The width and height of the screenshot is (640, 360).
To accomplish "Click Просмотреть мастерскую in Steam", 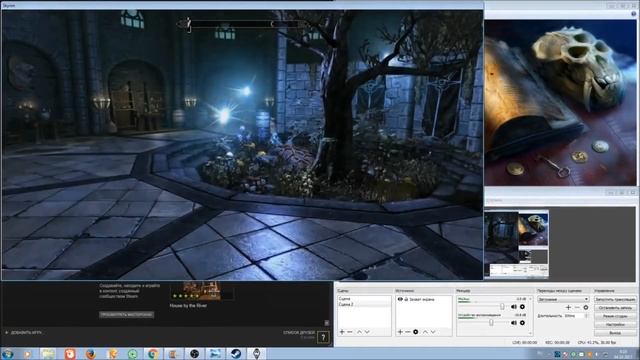I will tap(127, 315).
